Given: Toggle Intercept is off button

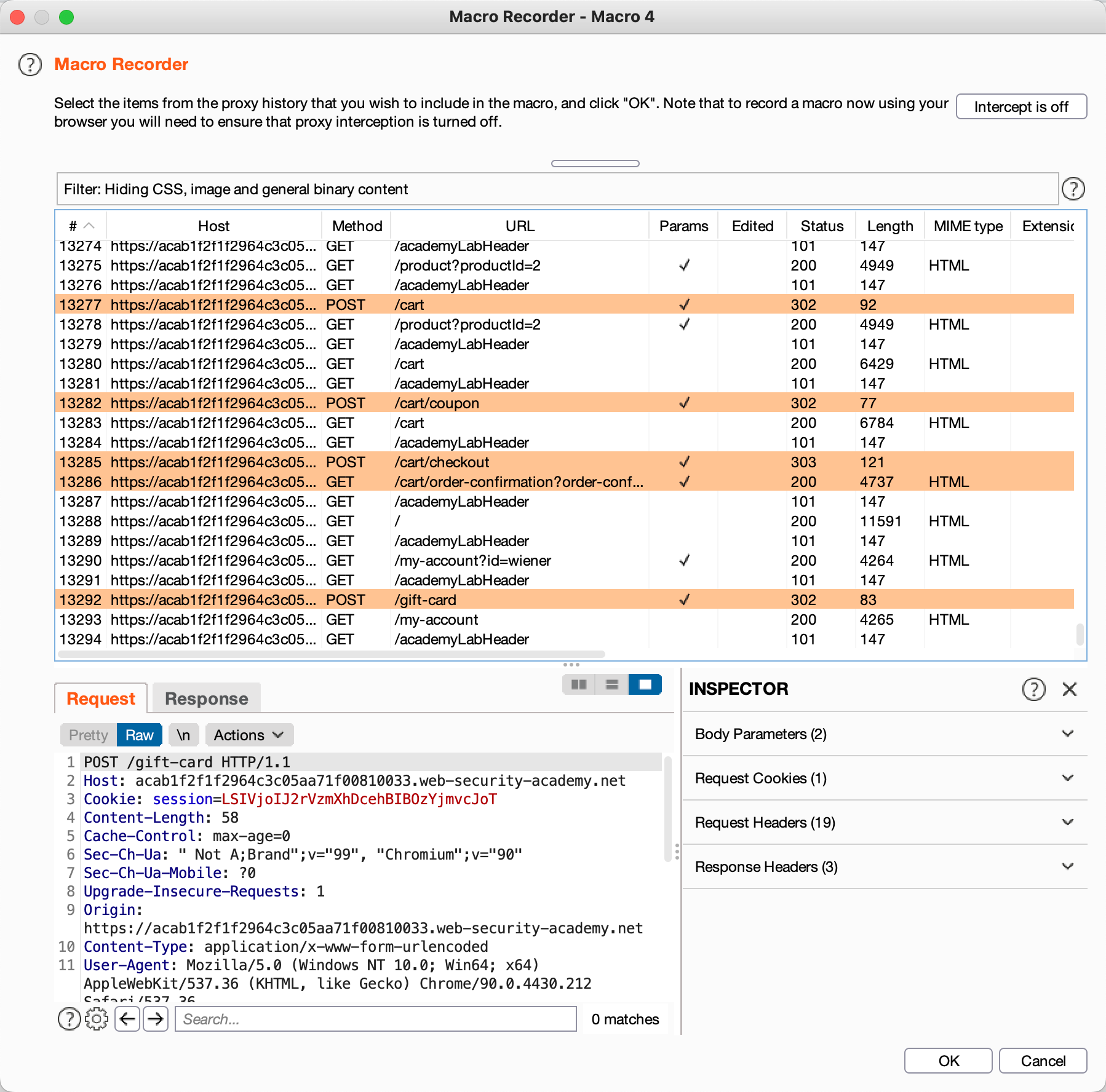Looking at the screenshot, I should pos(1021,106).
